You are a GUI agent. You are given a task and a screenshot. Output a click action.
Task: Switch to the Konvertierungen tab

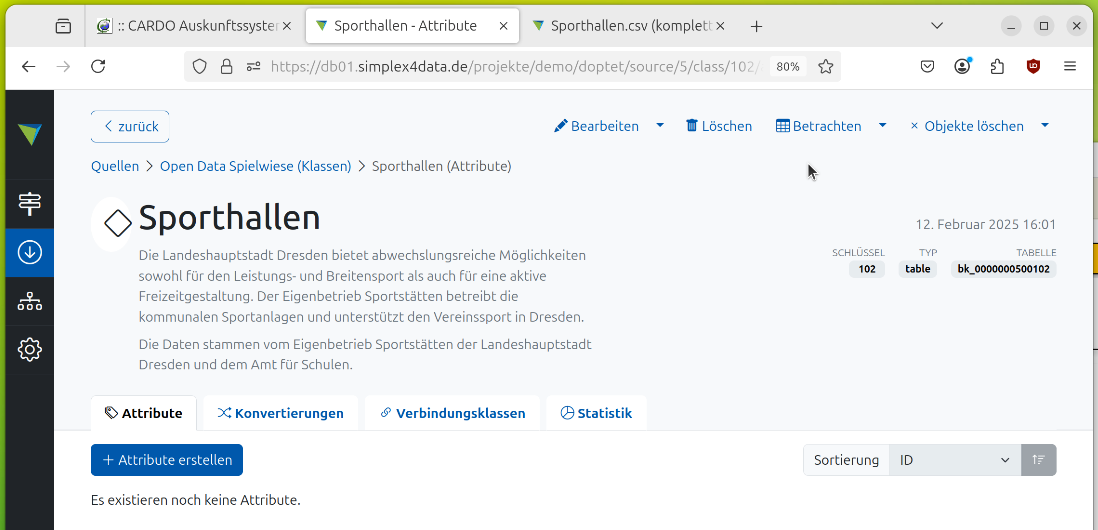click(x=280, y=413)
